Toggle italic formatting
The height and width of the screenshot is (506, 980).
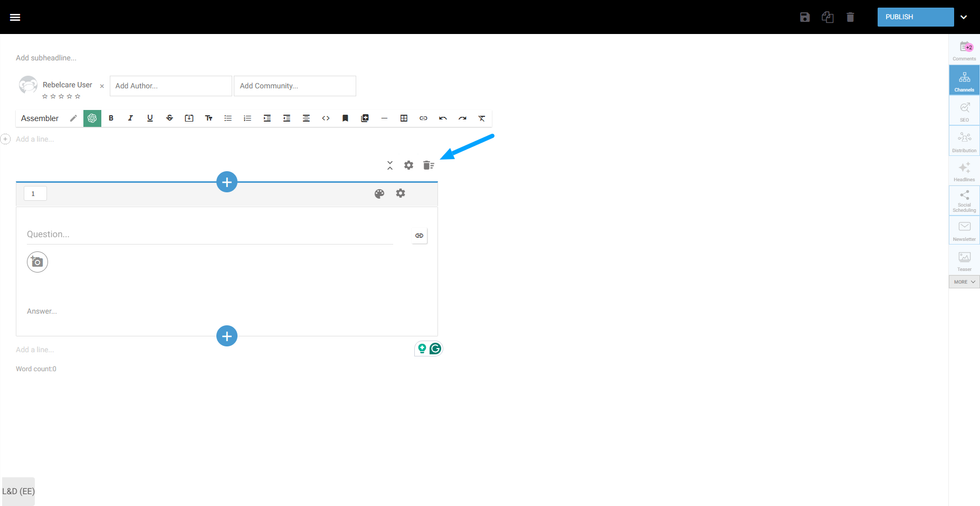click(x=131, y=118)
